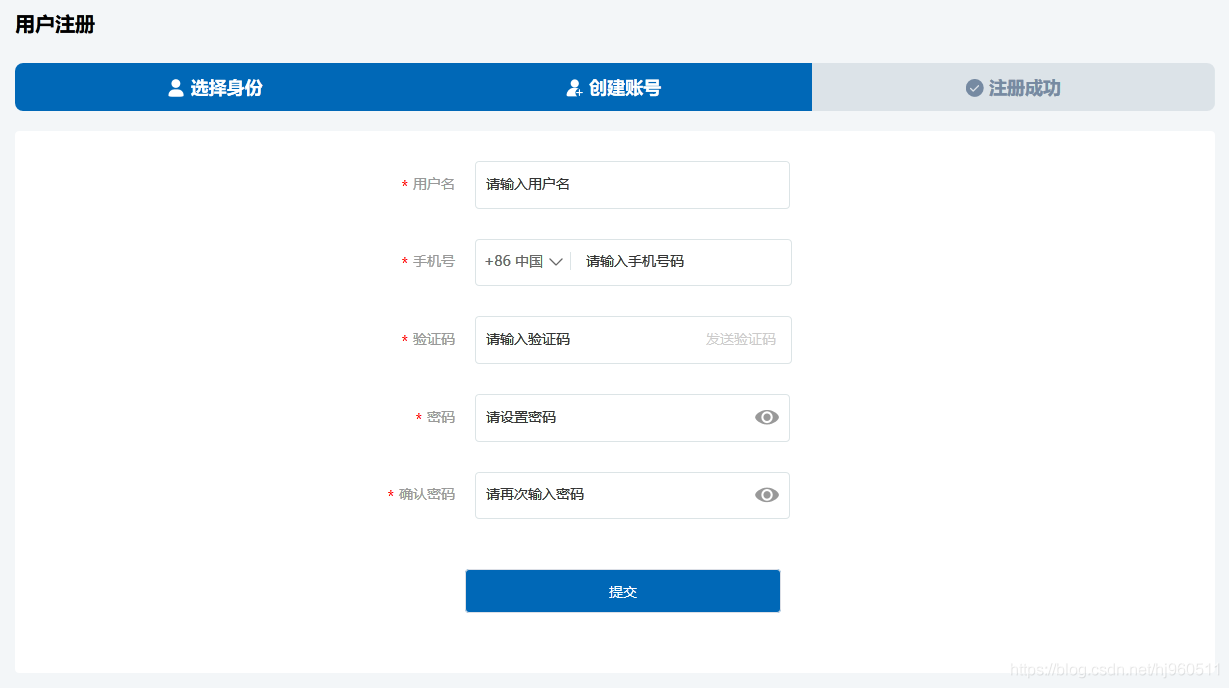Toggle password visibility eye in 密码 field
1229x688 pixels.
coord(767,418)
